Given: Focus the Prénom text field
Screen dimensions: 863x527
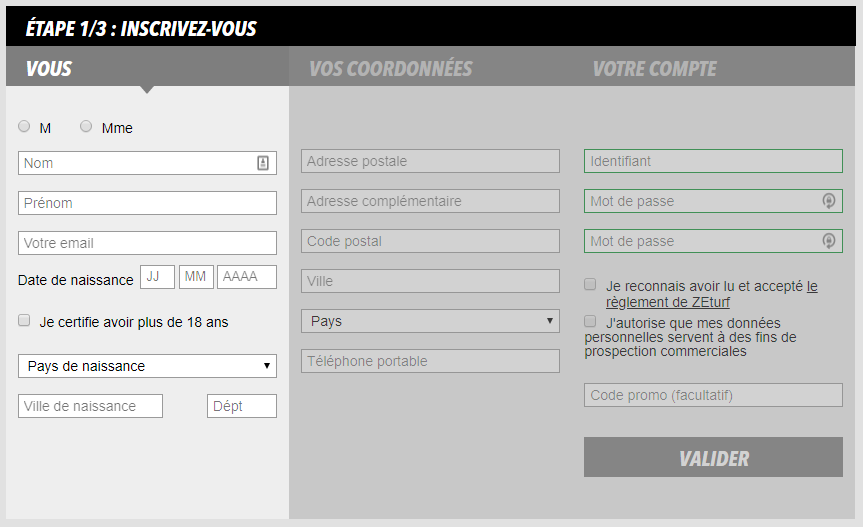Looking at the screenshot, I should click(147, 203).
